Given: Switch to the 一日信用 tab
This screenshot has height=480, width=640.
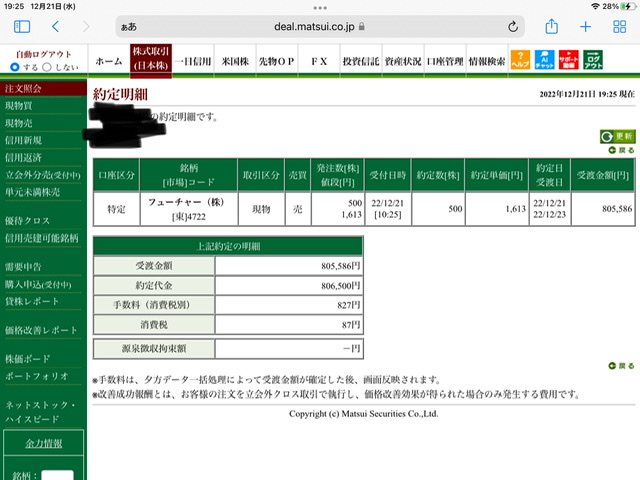Looking at the screenshot, I should [193, 61].
